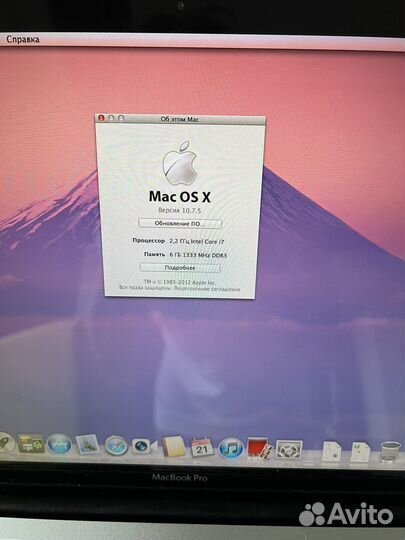
Task: Launch Safari compass icon in the Dock
Action: pos(116,445)
